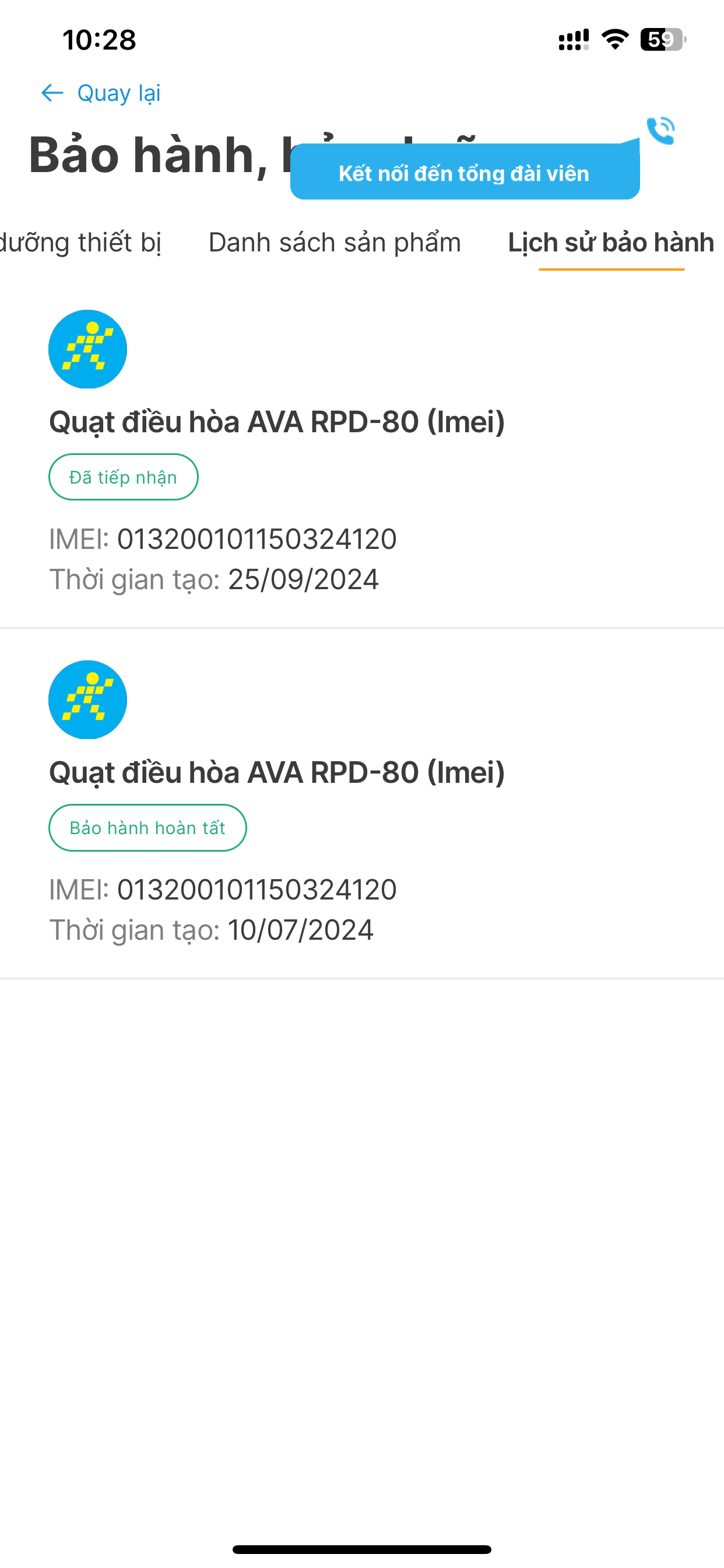Viewport: 724px width, 1568px height.
Task: Open the product title above "Đã tiếp nhận"
Action: pos(277,422)
